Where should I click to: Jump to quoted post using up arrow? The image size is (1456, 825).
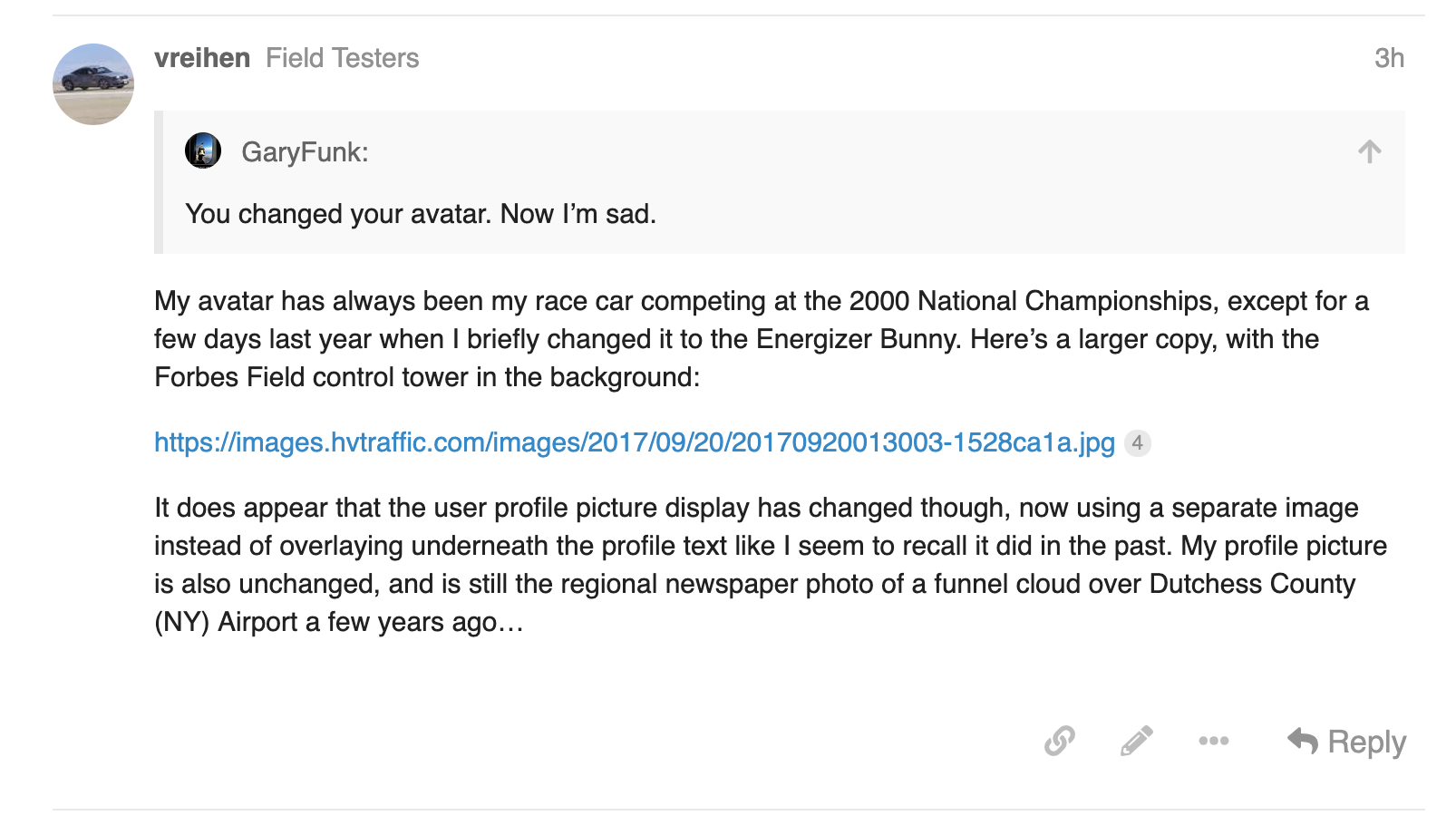coord(1369,151)
